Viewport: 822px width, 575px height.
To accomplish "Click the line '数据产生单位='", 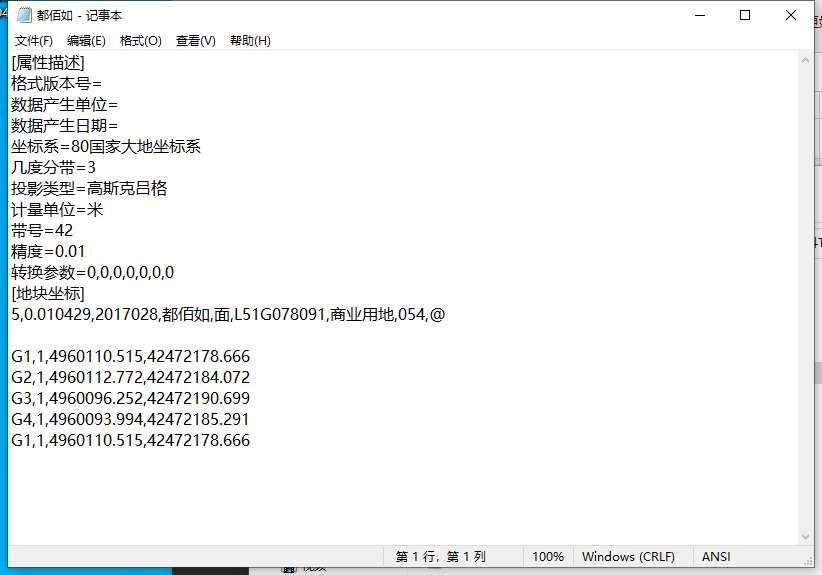I will 64,105.
